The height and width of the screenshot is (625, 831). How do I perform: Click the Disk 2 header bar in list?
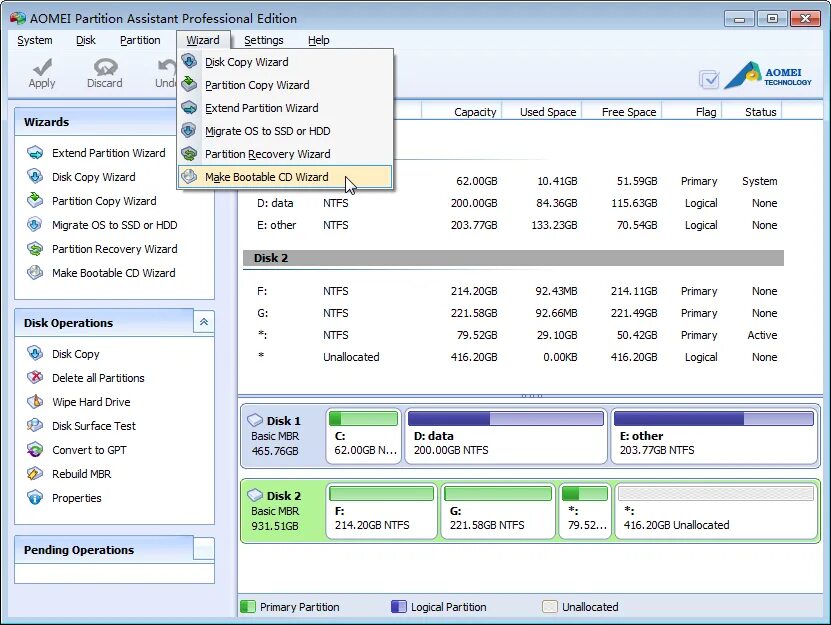513,258
